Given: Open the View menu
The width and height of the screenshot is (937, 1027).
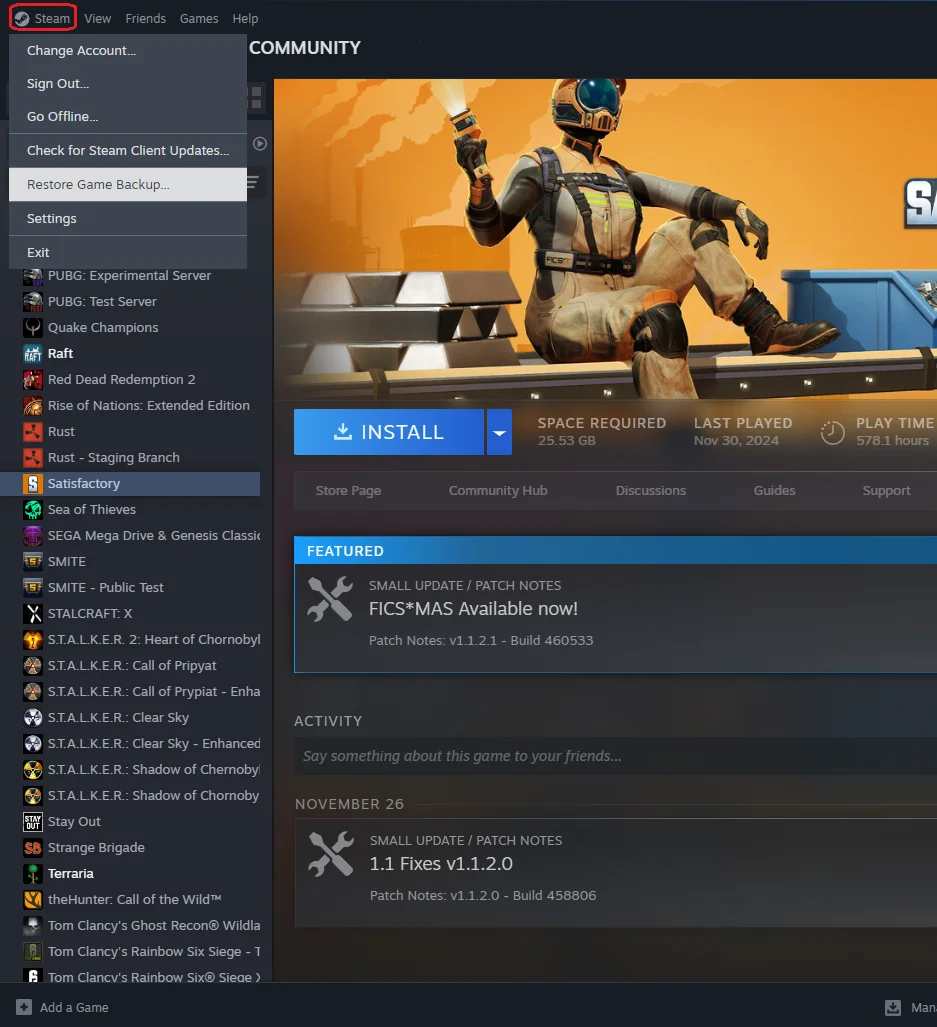Looking at the screenshot, I should pyautogui.click(x=98, y=18).
